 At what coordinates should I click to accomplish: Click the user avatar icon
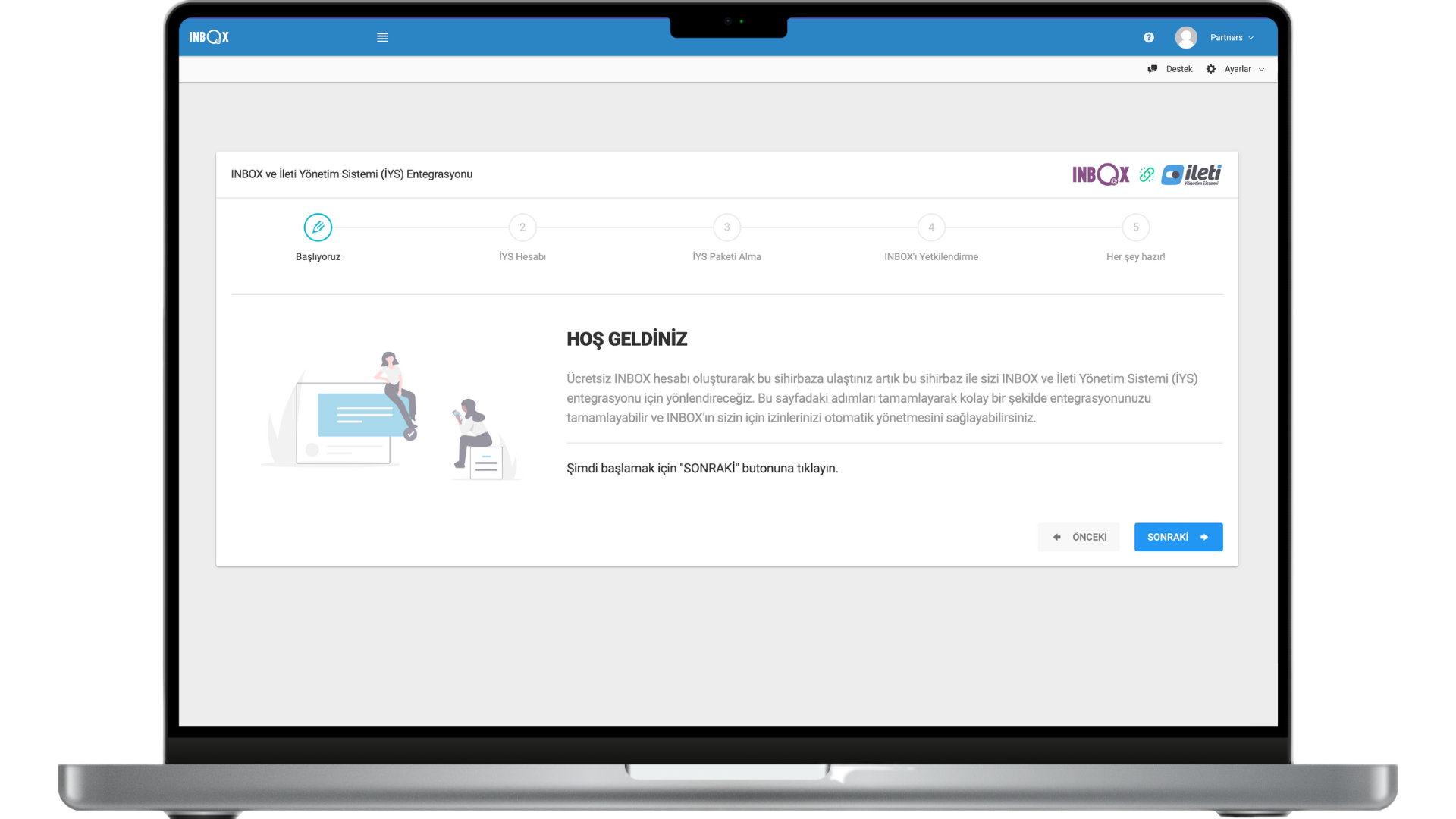[1186, 37]
